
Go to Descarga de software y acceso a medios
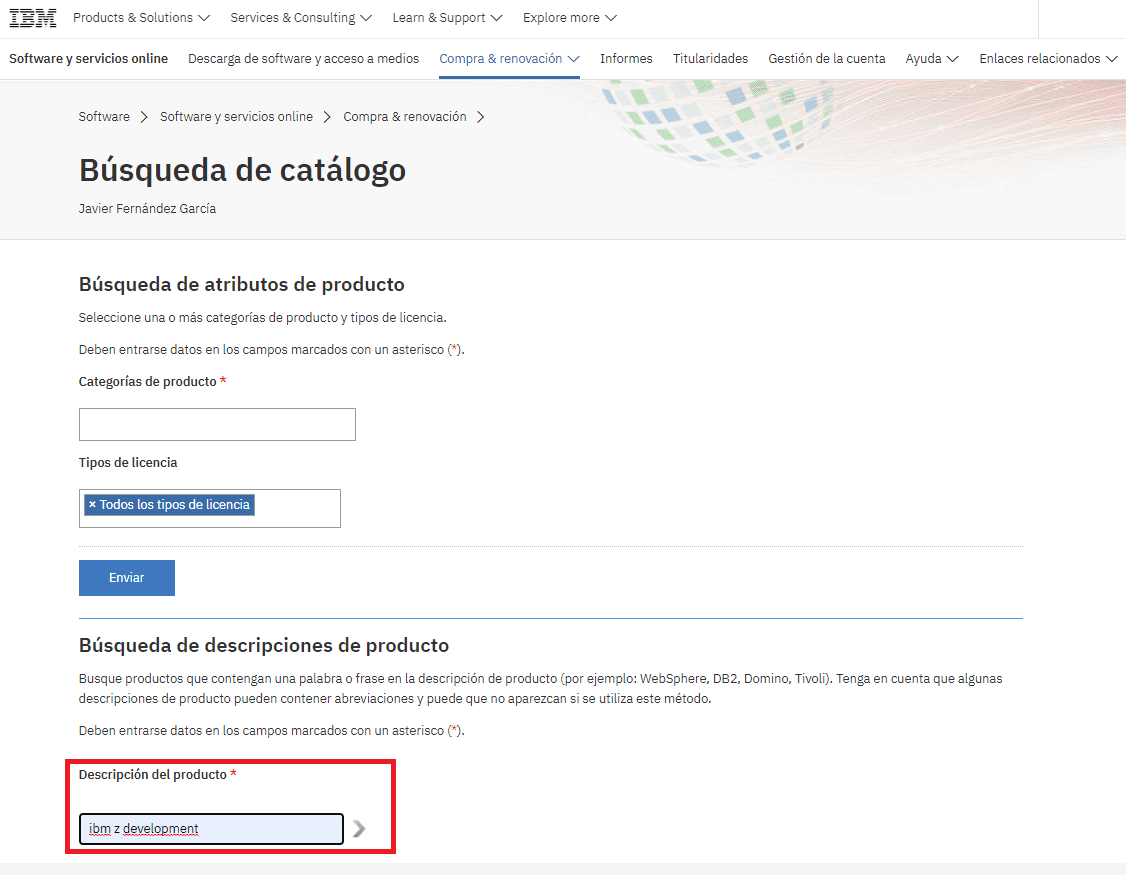click(303, 59)
